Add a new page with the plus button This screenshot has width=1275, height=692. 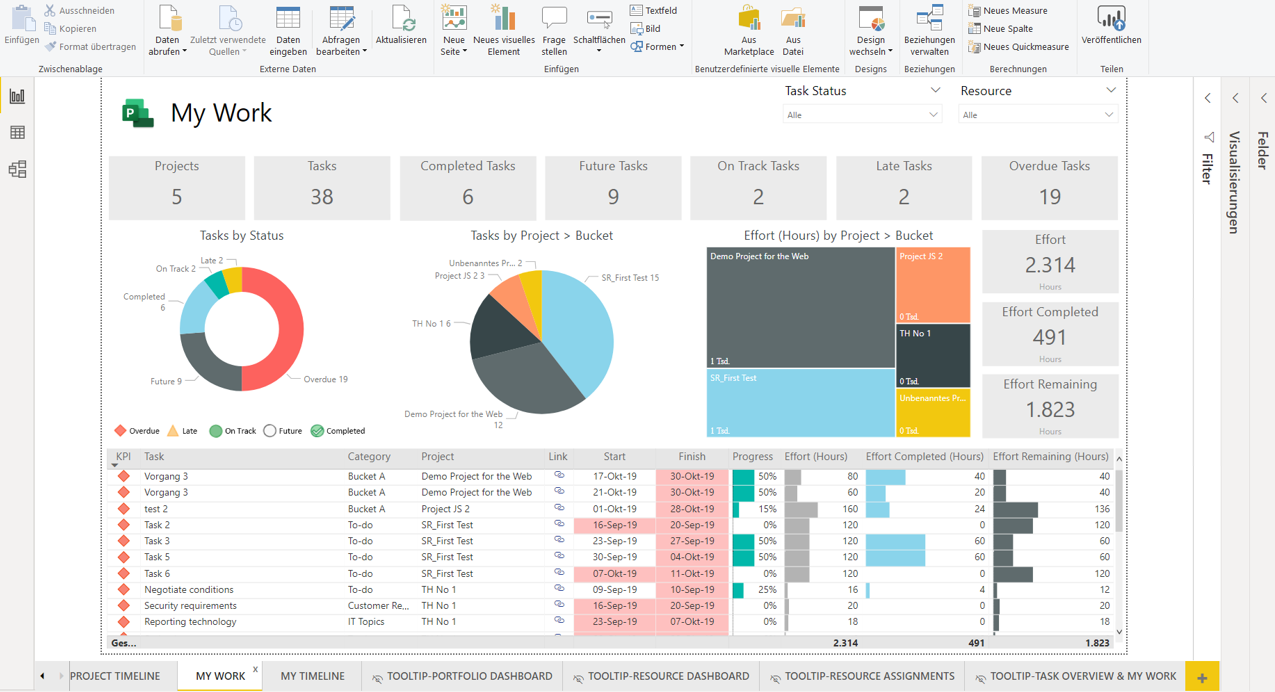[1202, 676]
